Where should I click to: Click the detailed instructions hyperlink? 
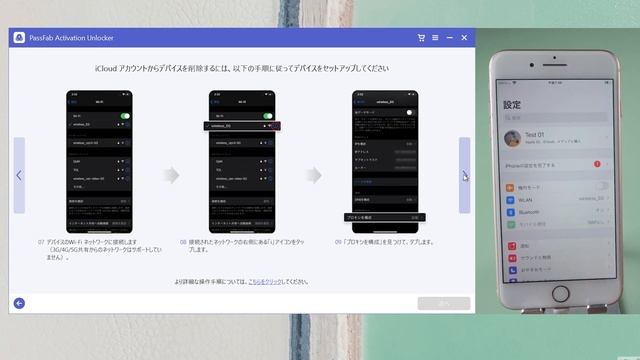pyautogui.click(x=265, y=282)
